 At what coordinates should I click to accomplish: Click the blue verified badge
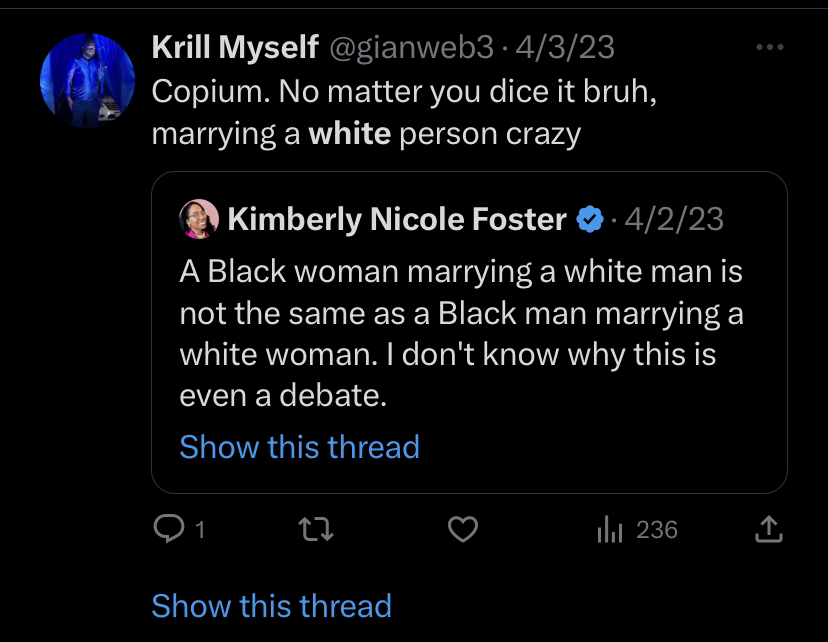pyautogui.click(x=591, y=219)
